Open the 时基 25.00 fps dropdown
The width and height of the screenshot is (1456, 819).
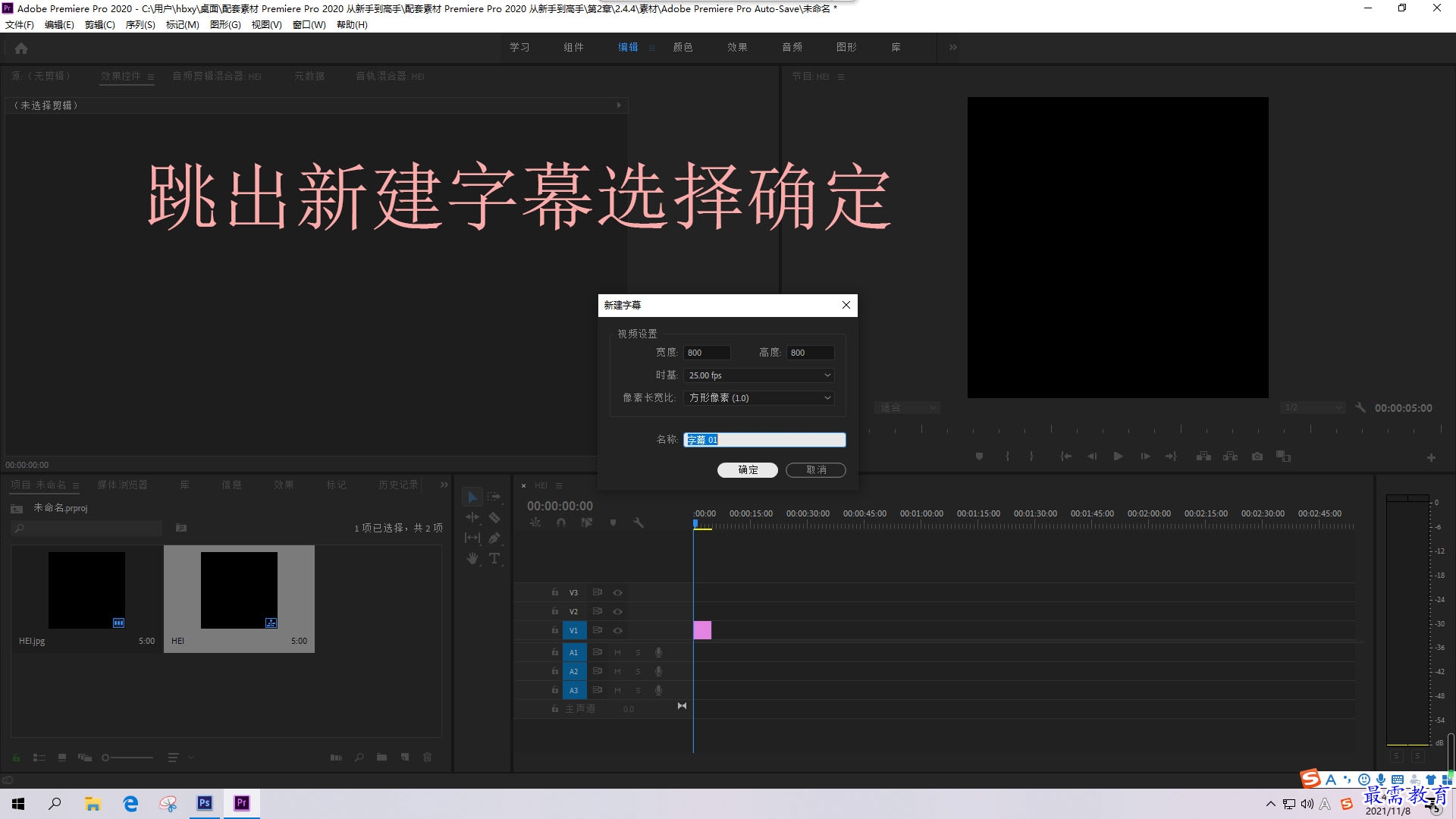[x=759, y=375]
